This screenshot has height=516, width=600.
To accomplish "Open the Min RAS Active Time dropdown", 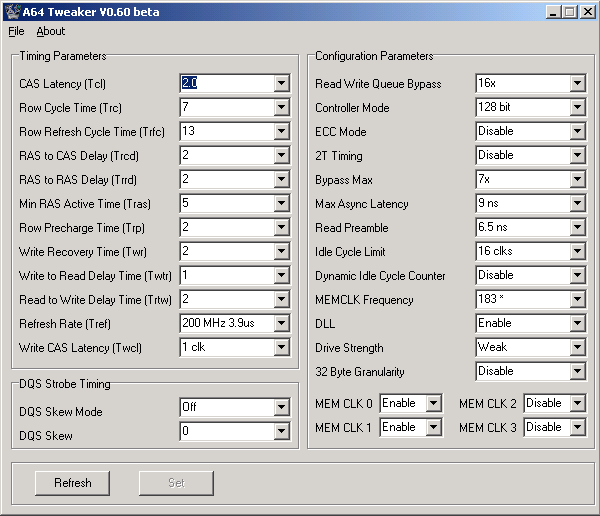I will pyautogui.click(x=281, y=204).
